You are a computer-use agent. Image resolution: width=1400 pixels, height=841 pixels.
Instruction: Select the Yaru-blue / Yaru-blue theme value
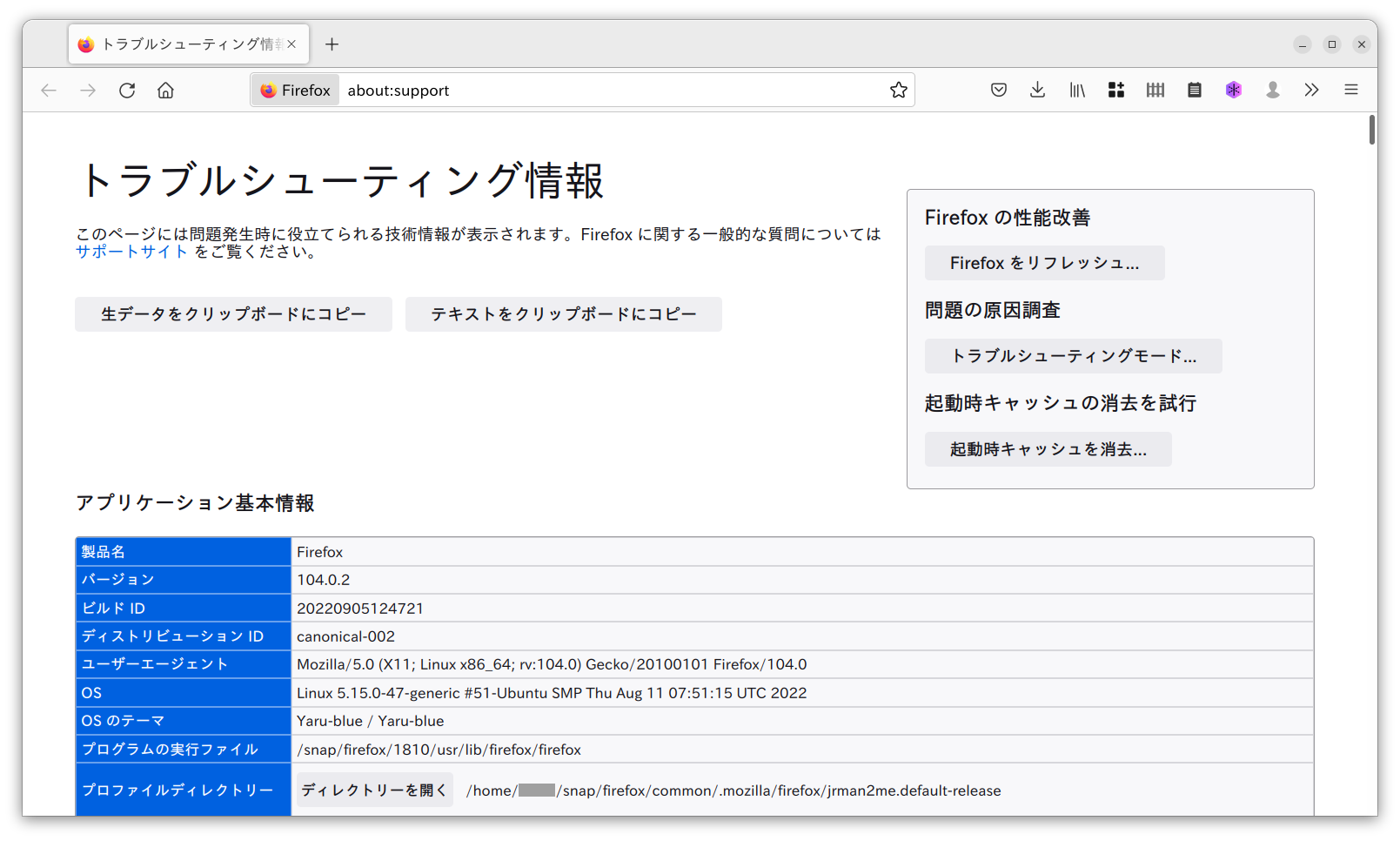[x=370, y=721]
